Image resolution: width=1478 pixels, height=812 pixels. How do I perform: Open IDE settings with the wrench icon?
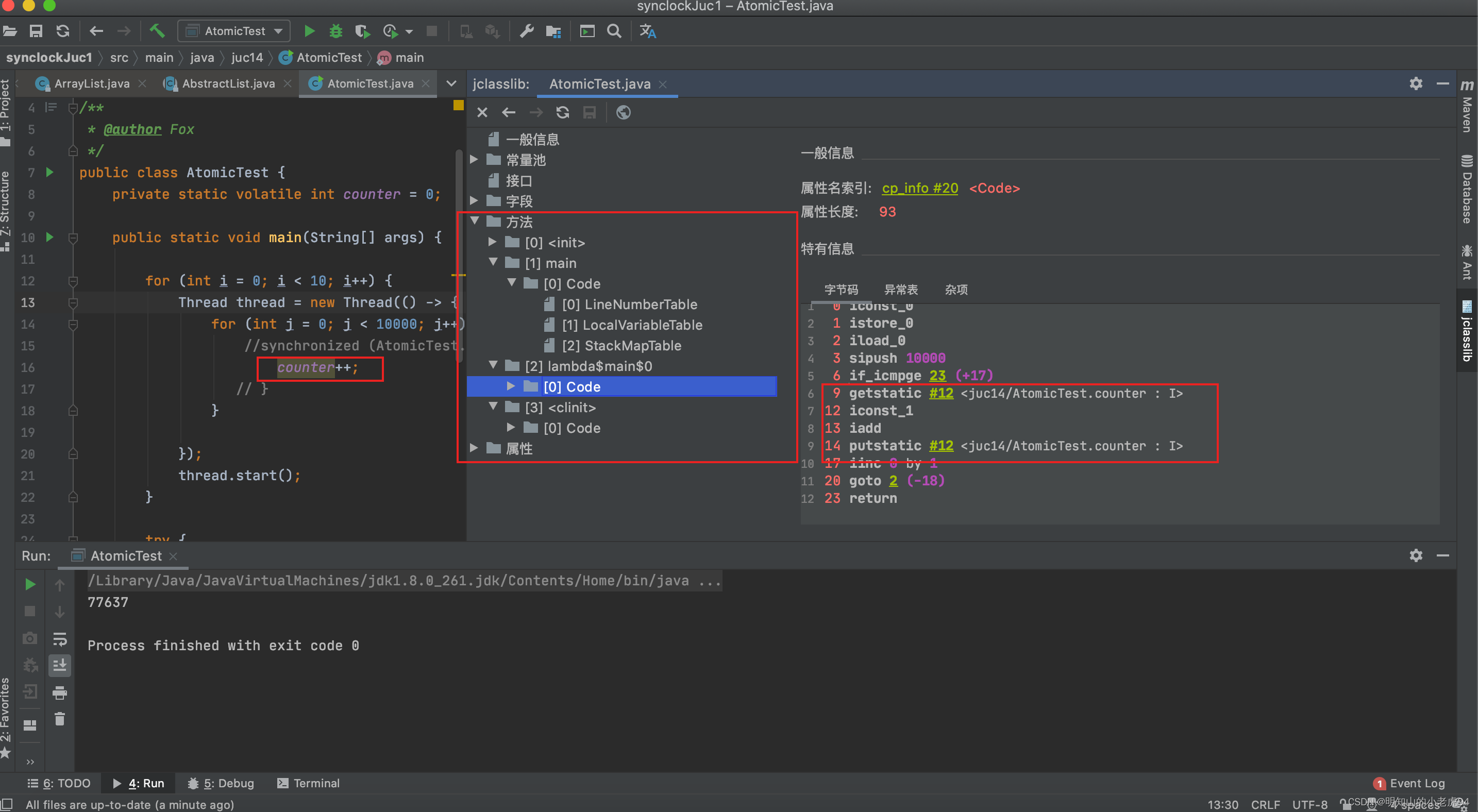click(x=526, y=31)
